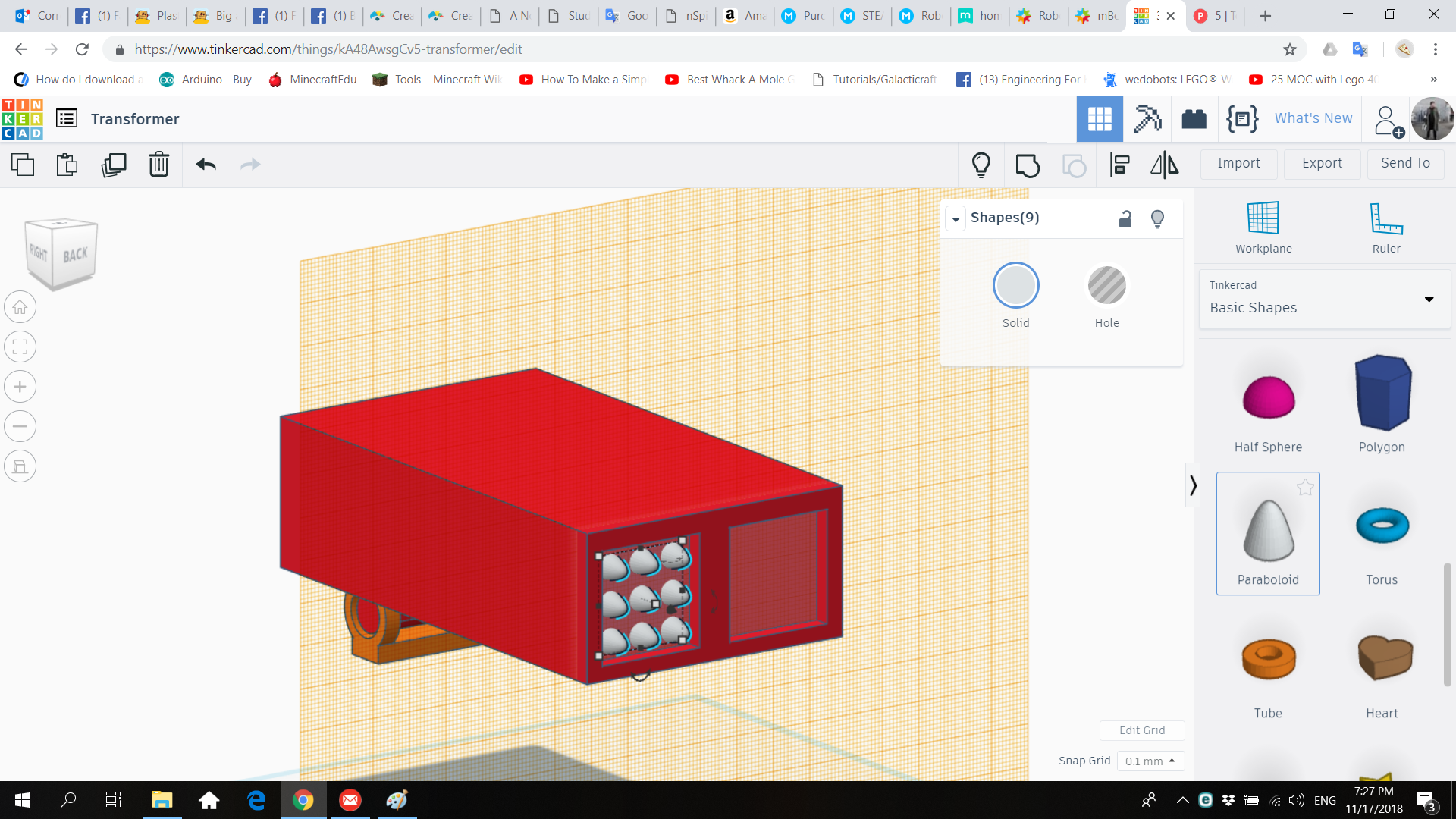
Task: Open the Align tool
Action: point(1119,165)
